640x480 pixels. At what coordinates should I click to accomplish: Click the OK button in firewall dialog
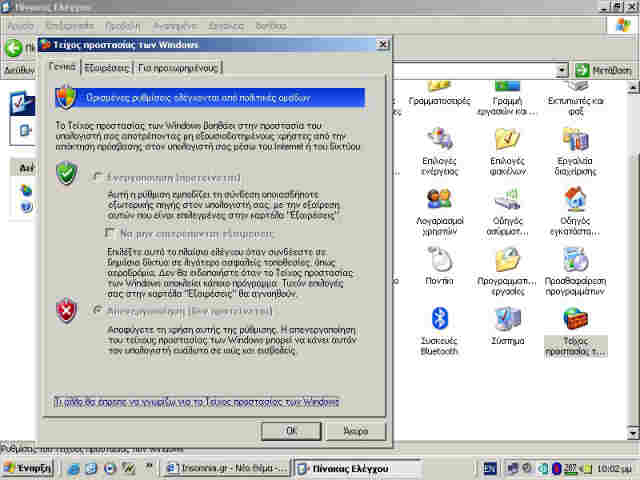291,431
